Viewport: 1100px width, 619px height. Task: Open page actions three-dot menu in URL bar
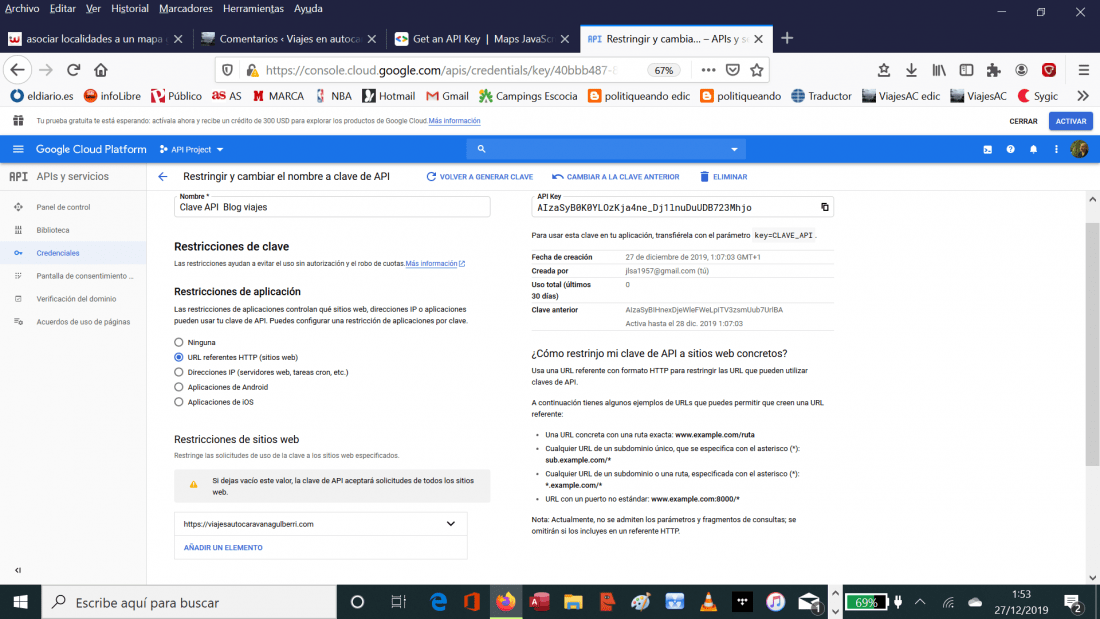[708, 70]
